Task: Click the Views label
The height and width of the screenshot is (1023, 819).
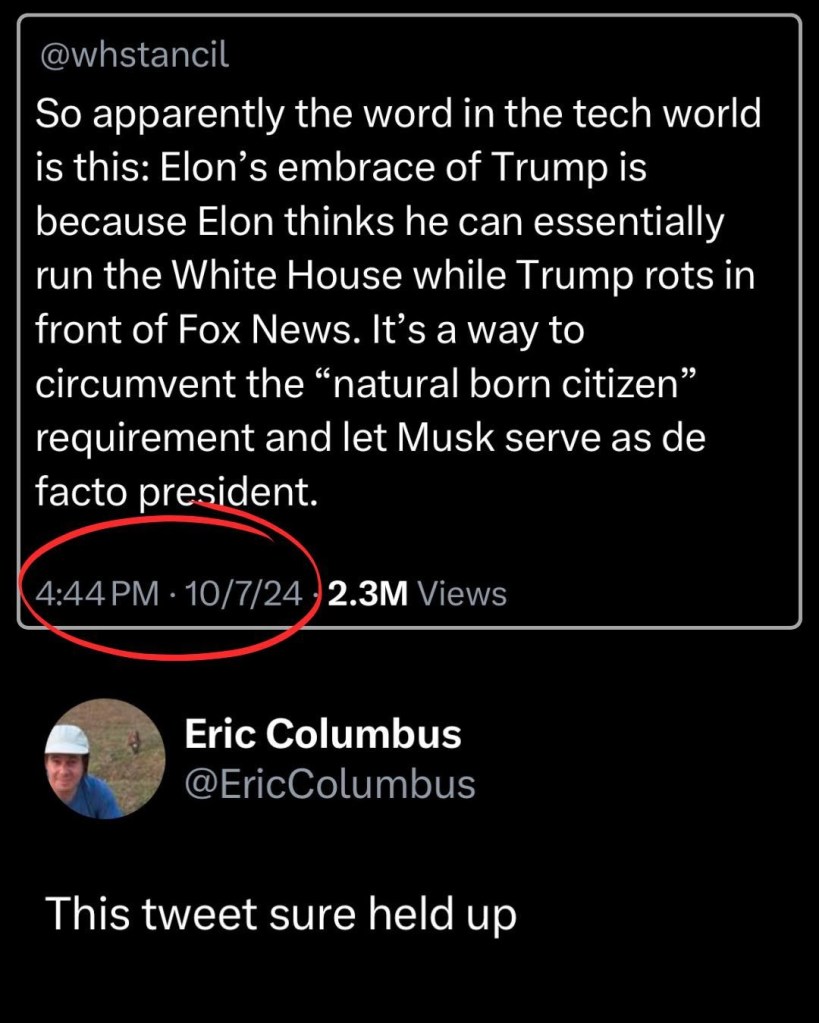Action: [x=462, y=594]
